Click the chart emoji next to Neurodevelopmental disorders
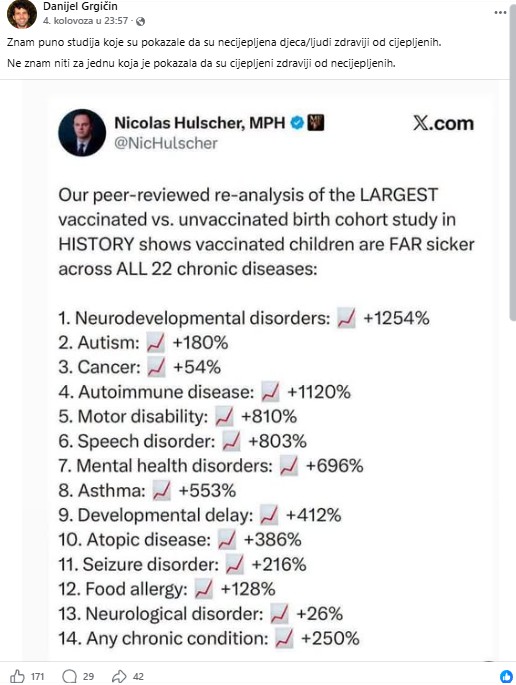The height and width of the screenshot is (685, 516). point(346,318)
